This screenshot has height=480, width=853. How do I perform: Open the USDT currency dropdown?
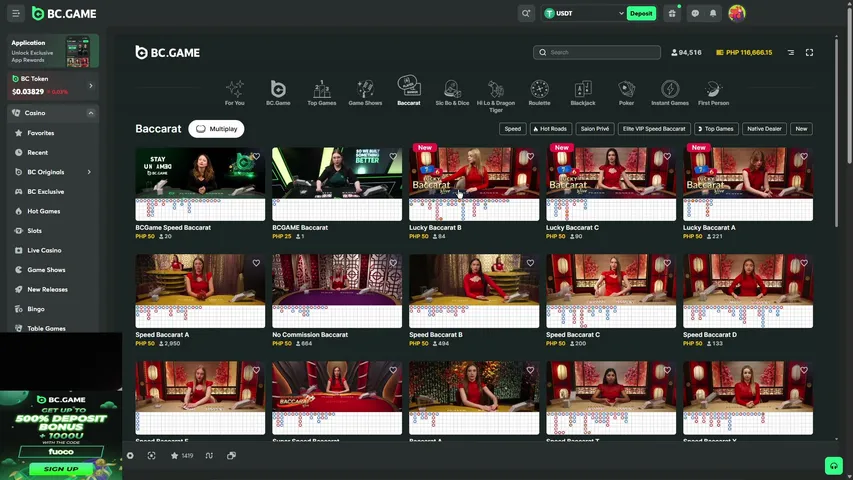click(x=584, y=14)
